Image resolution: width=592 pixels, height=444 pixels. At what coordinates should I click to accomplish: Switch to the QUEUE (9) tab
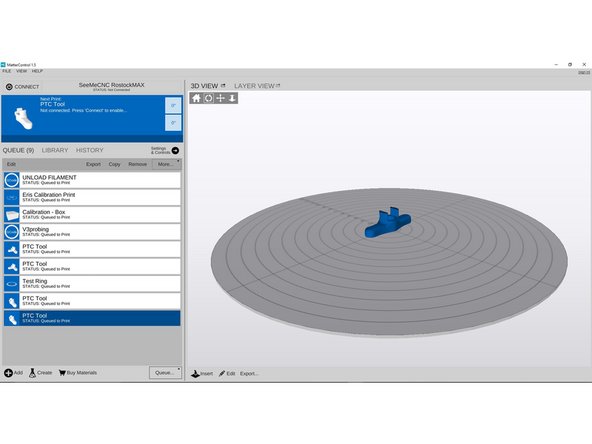18,150
